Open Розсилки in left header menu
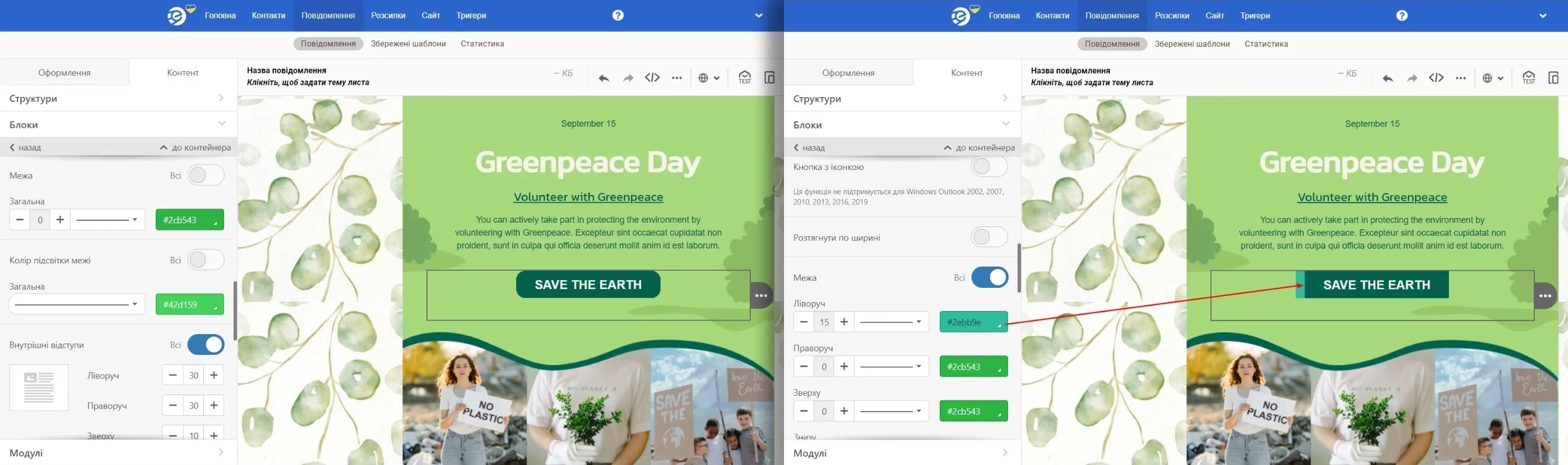 tap(388, 15)
